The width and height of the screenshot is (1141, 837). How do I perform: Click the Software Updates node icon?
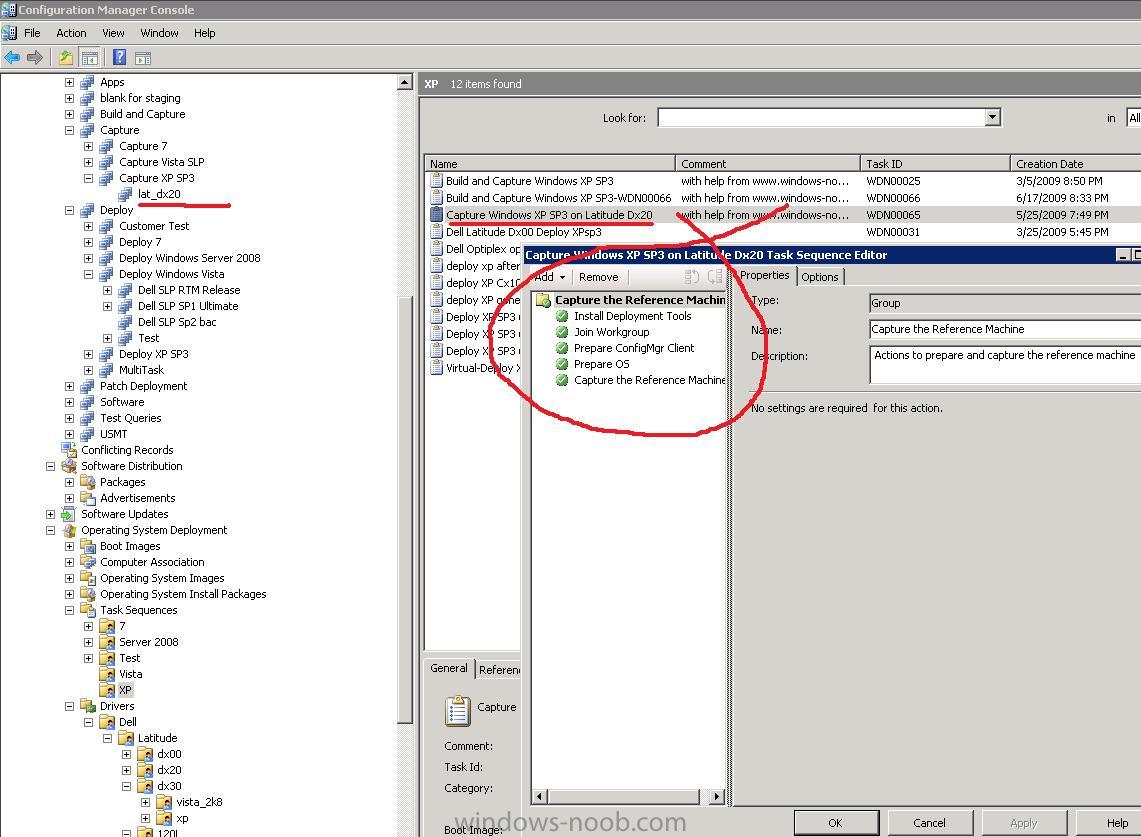(x=70, y=514)
